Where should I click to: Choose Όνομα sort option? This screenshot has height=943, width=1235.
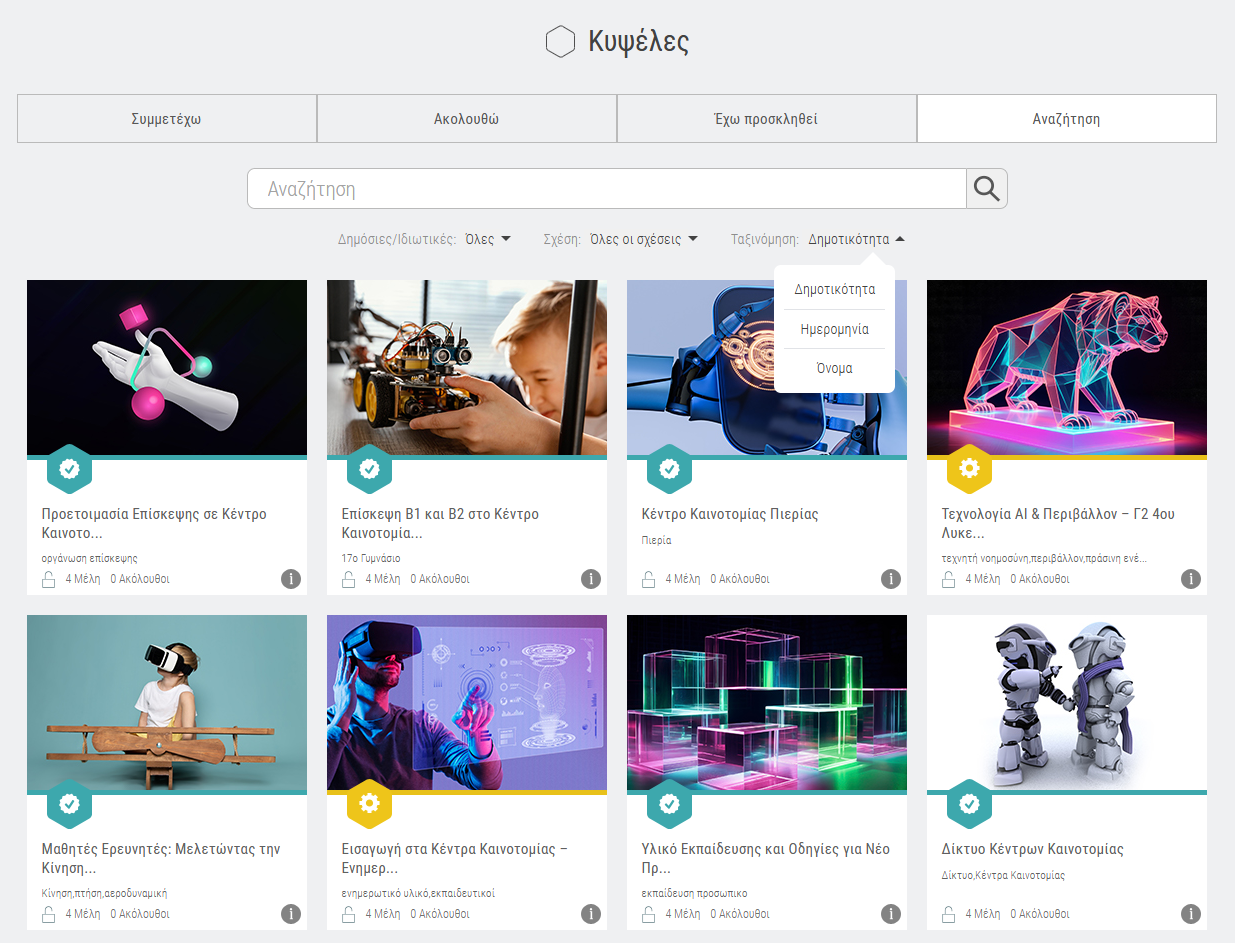click(x=834, y=368)
